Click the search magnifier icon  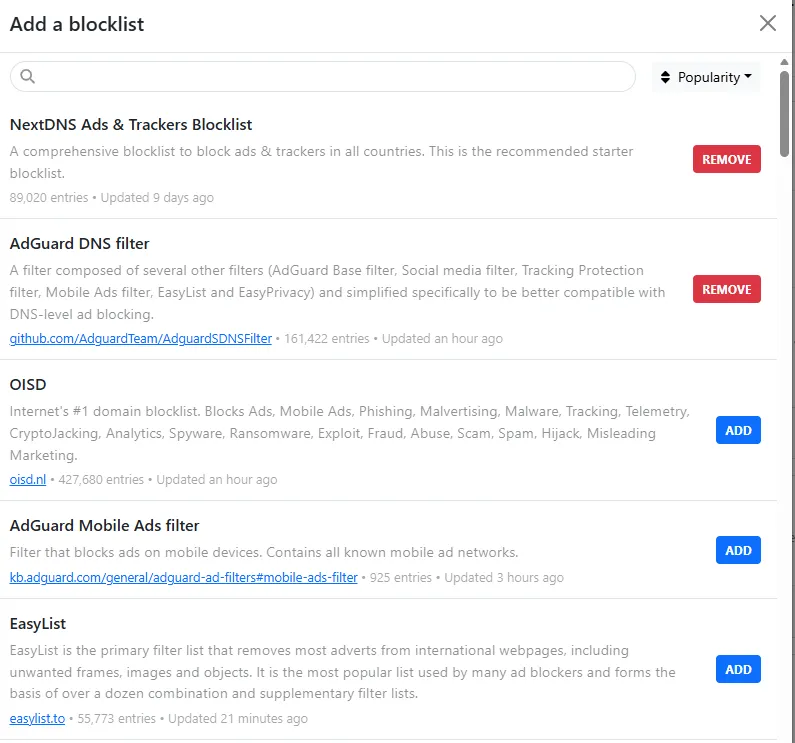(28, 77)
